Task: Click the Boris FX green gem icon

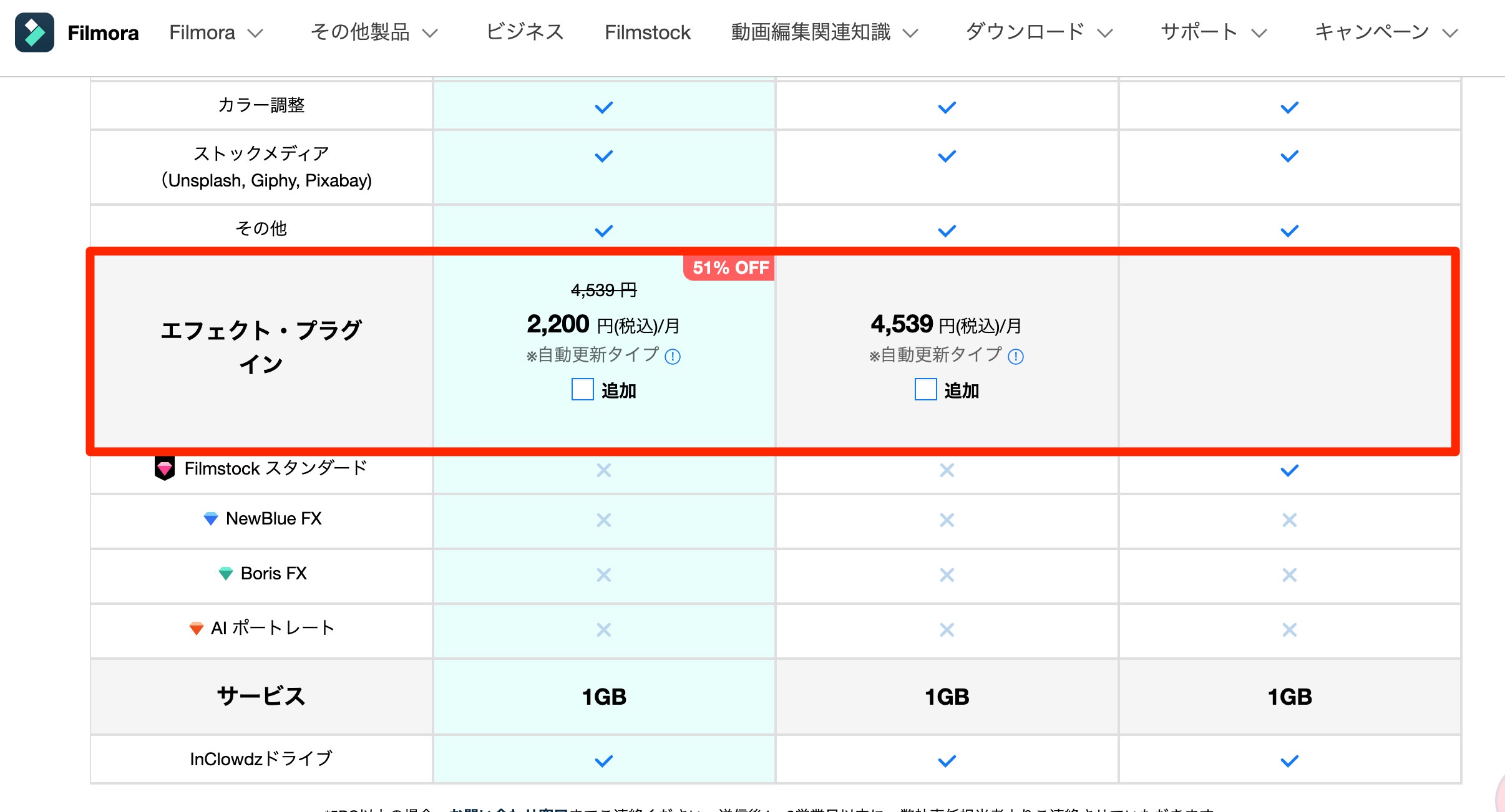Action: [226, 573]
